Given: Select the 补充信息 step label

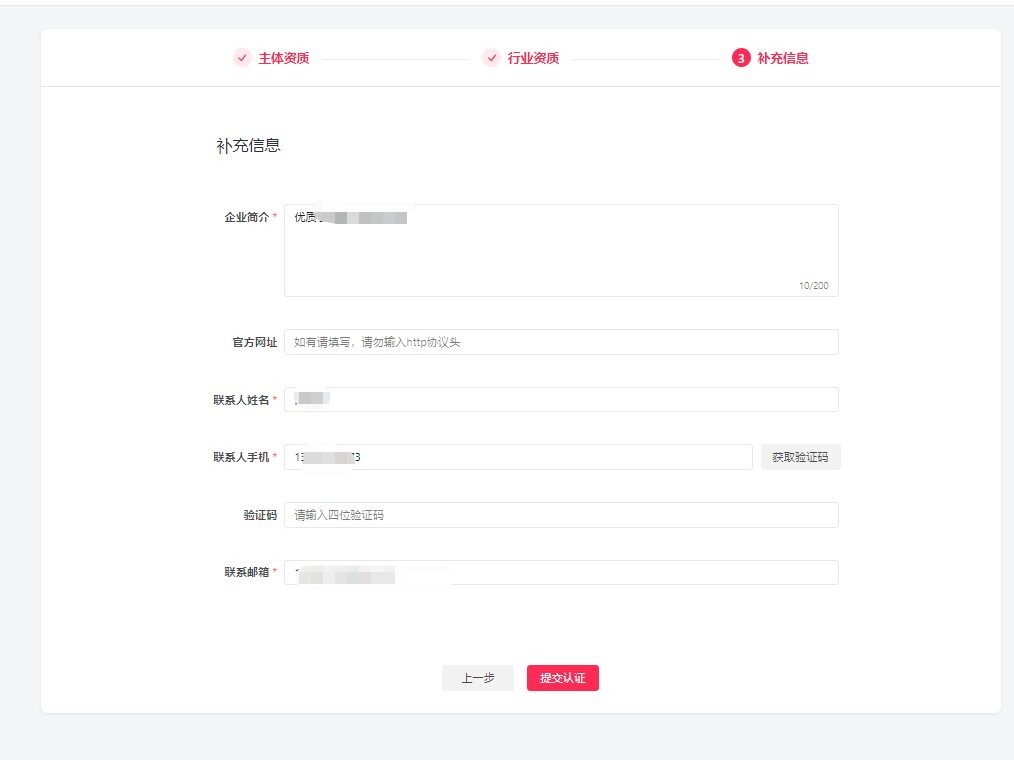Looking at the screenshot, I should 783,58.
